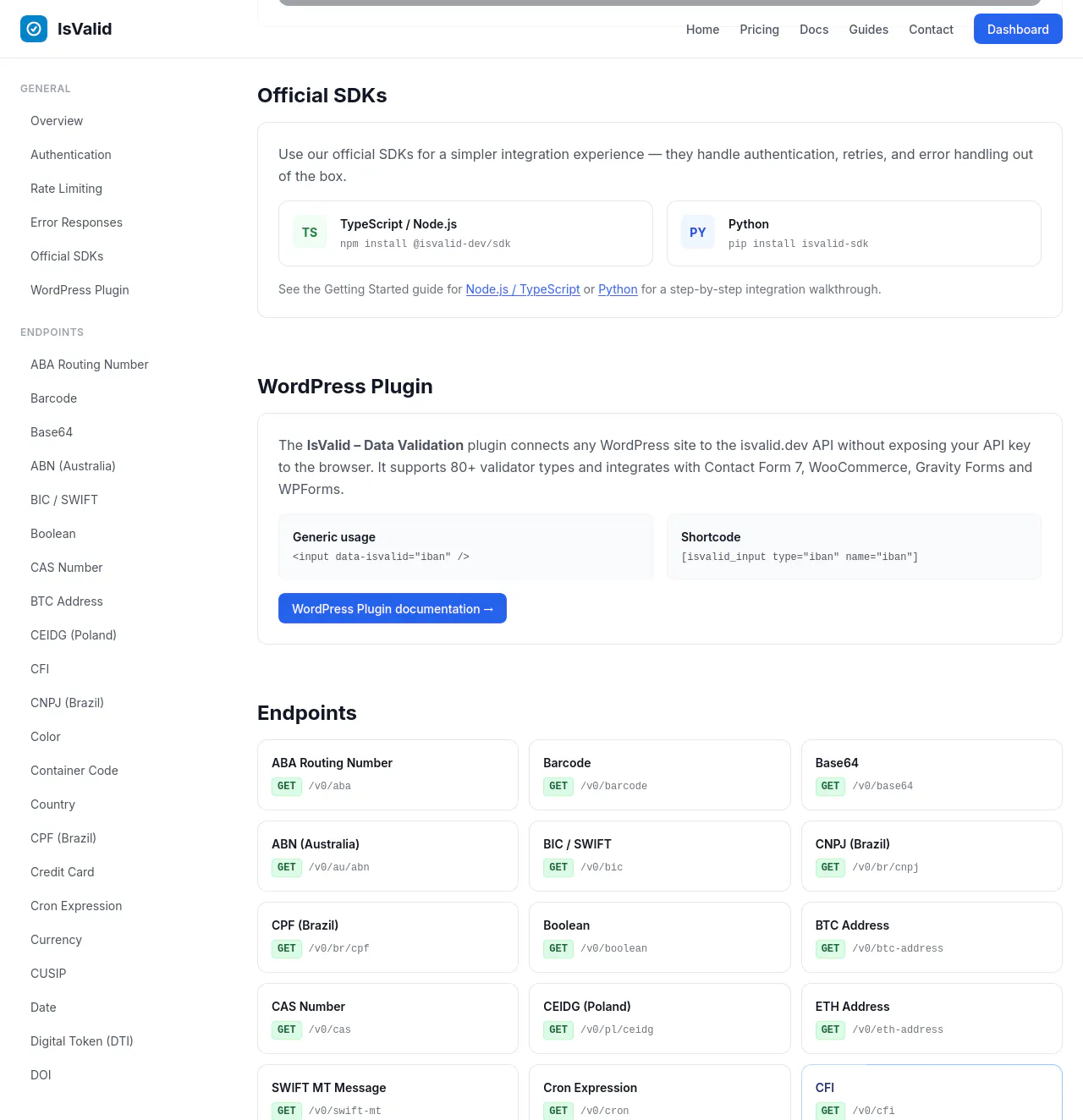Open Base64 in the sidebar

click(x=52, y=432)
